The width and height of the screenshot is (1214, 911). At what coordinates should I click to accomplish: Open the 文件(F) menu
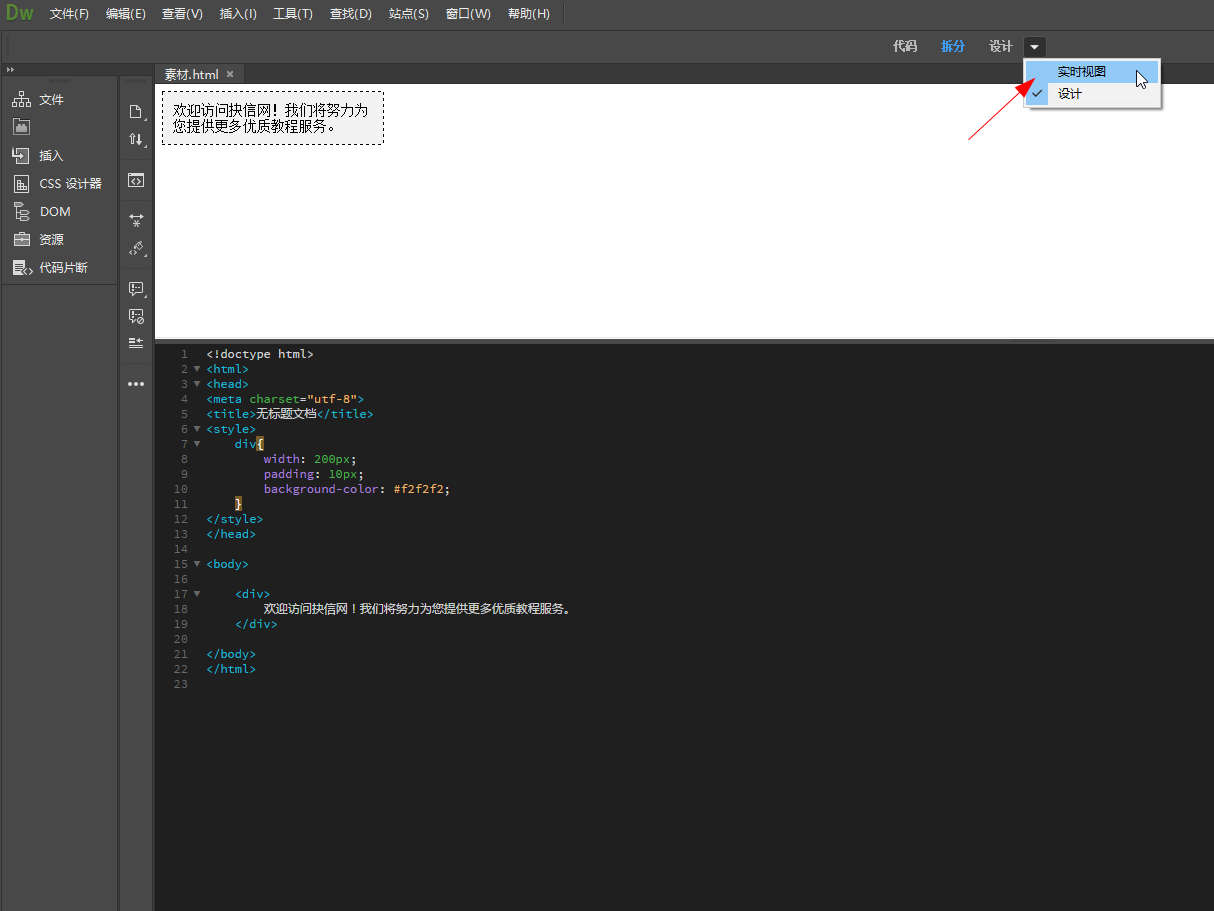[x=70, y=14]
